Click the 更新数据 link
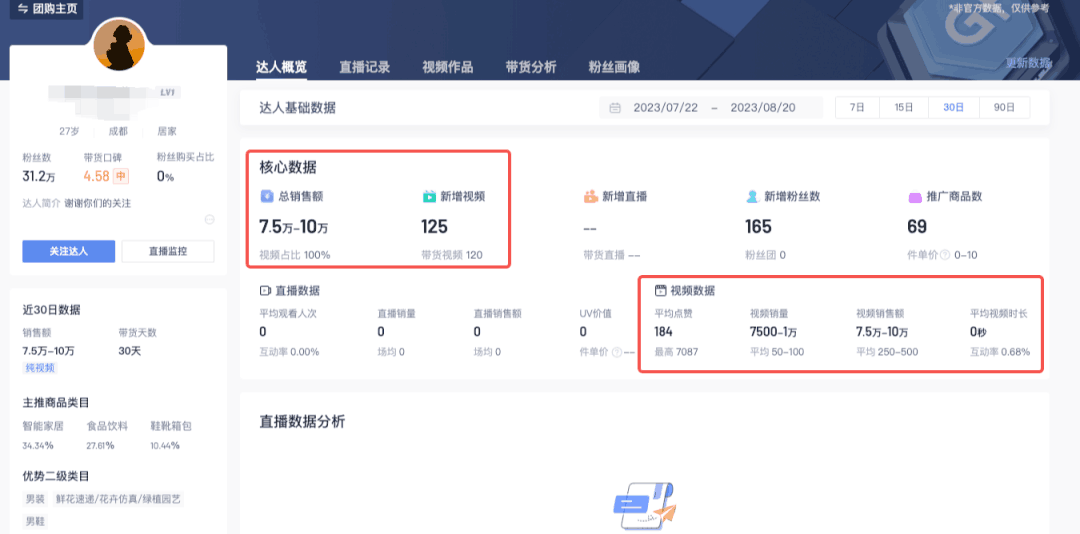 [1028, 63]
